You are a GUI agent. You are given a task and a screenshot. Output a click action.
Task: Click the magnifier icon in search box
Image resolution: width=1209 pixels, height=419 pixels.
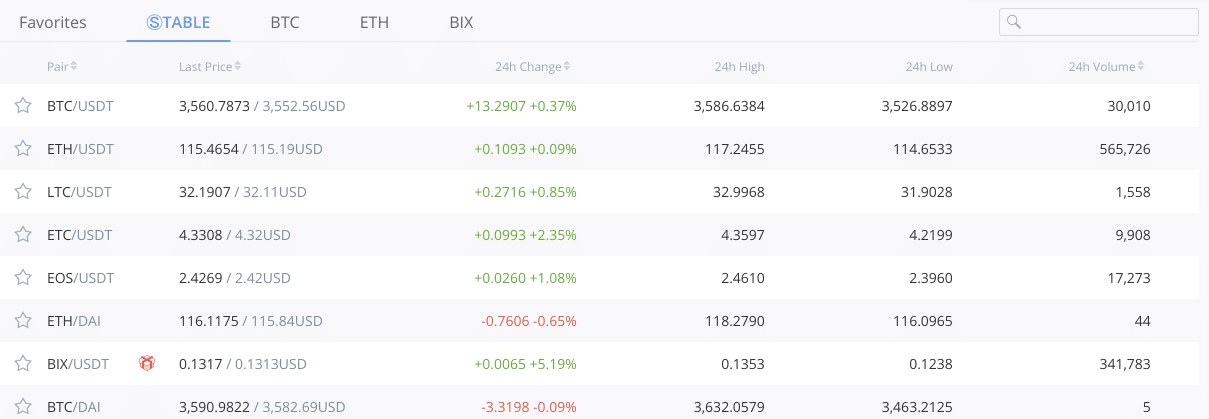coord(1014,22)
